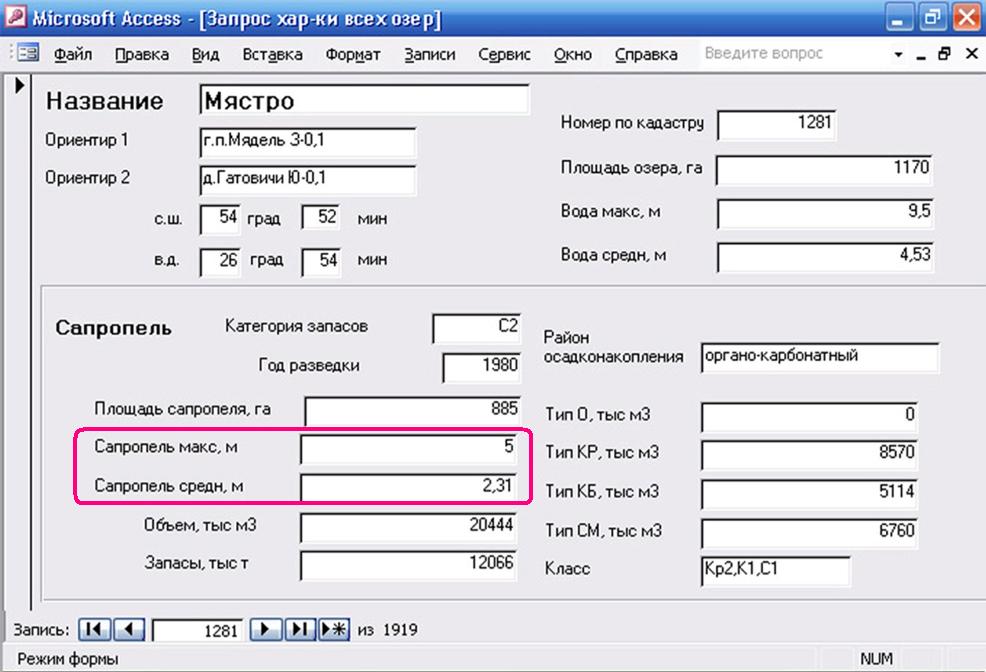Click the с.ш. degrees field 54
Screen dimensions: 986x672
[x=219, y=218]
